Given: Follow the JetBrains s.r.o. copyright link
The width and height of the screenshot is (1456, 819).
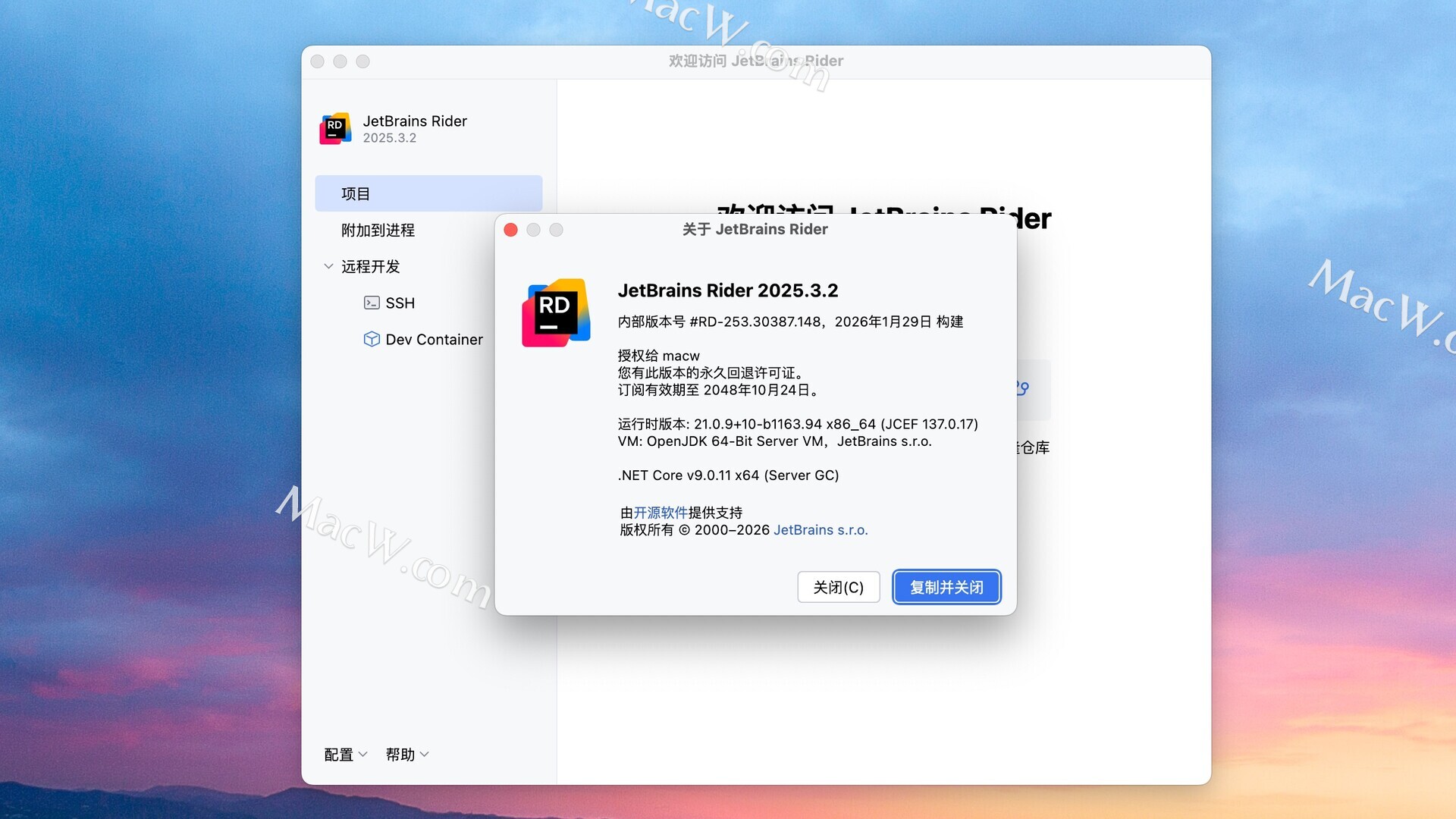Looking at the screenshot, I should coord(820,530).
